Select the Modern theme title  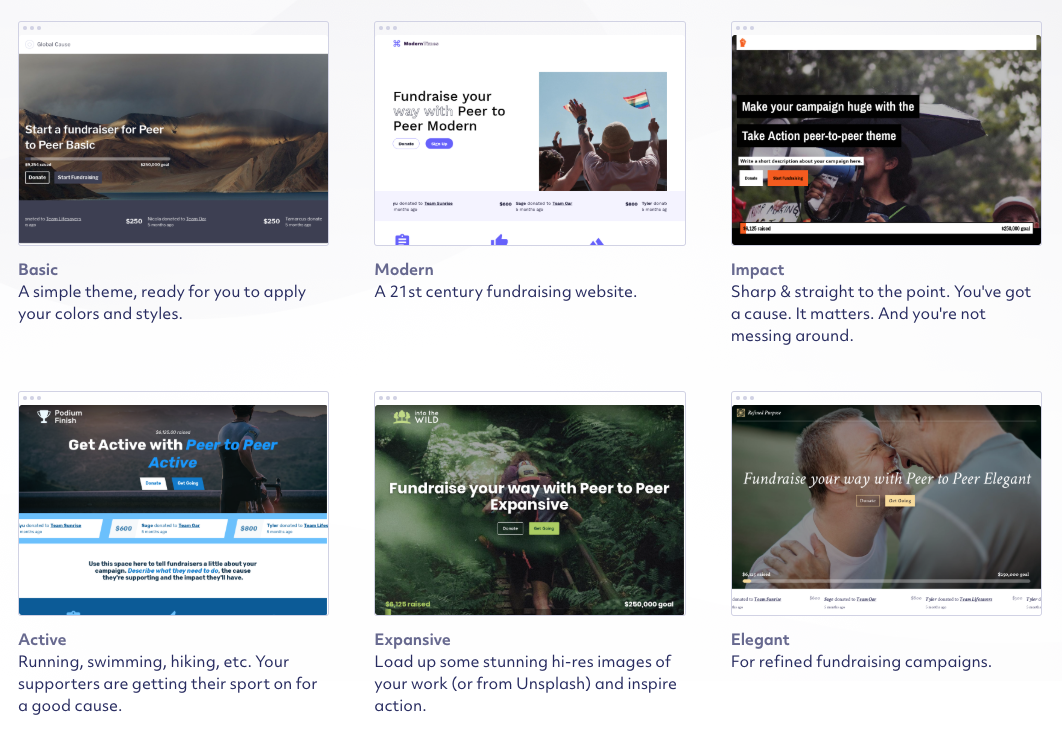tap(404, 270)
